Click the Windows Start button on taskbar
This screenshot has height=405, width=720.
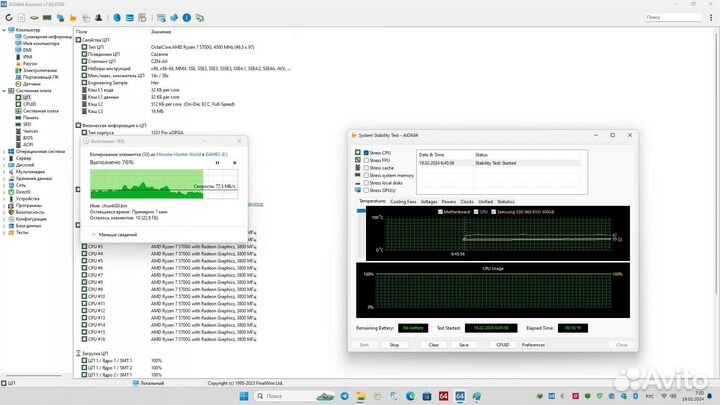[x=243, y=397]
